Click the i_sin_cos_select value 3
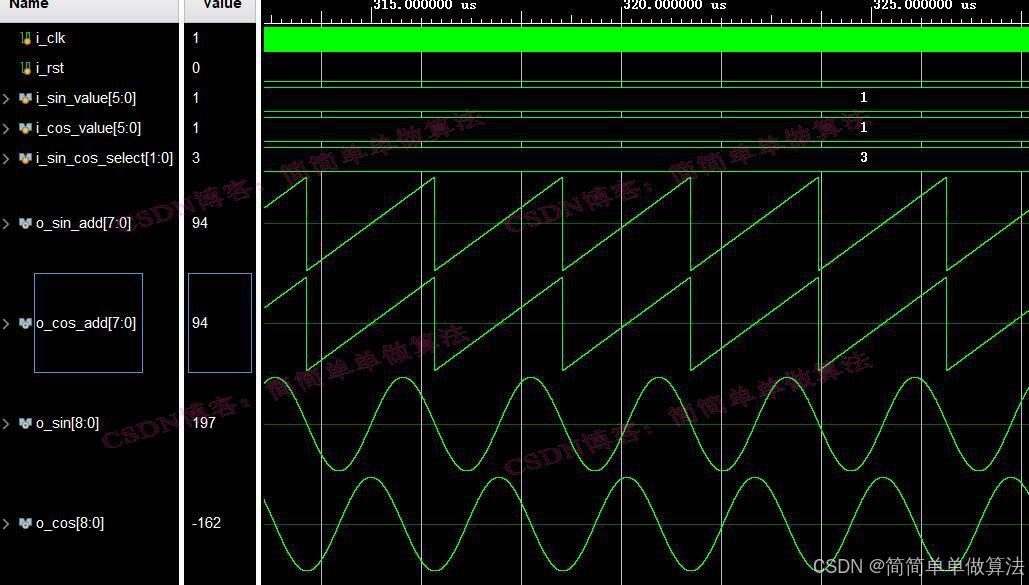Viewport: 1029px width, 585px height. pos(196,158)
